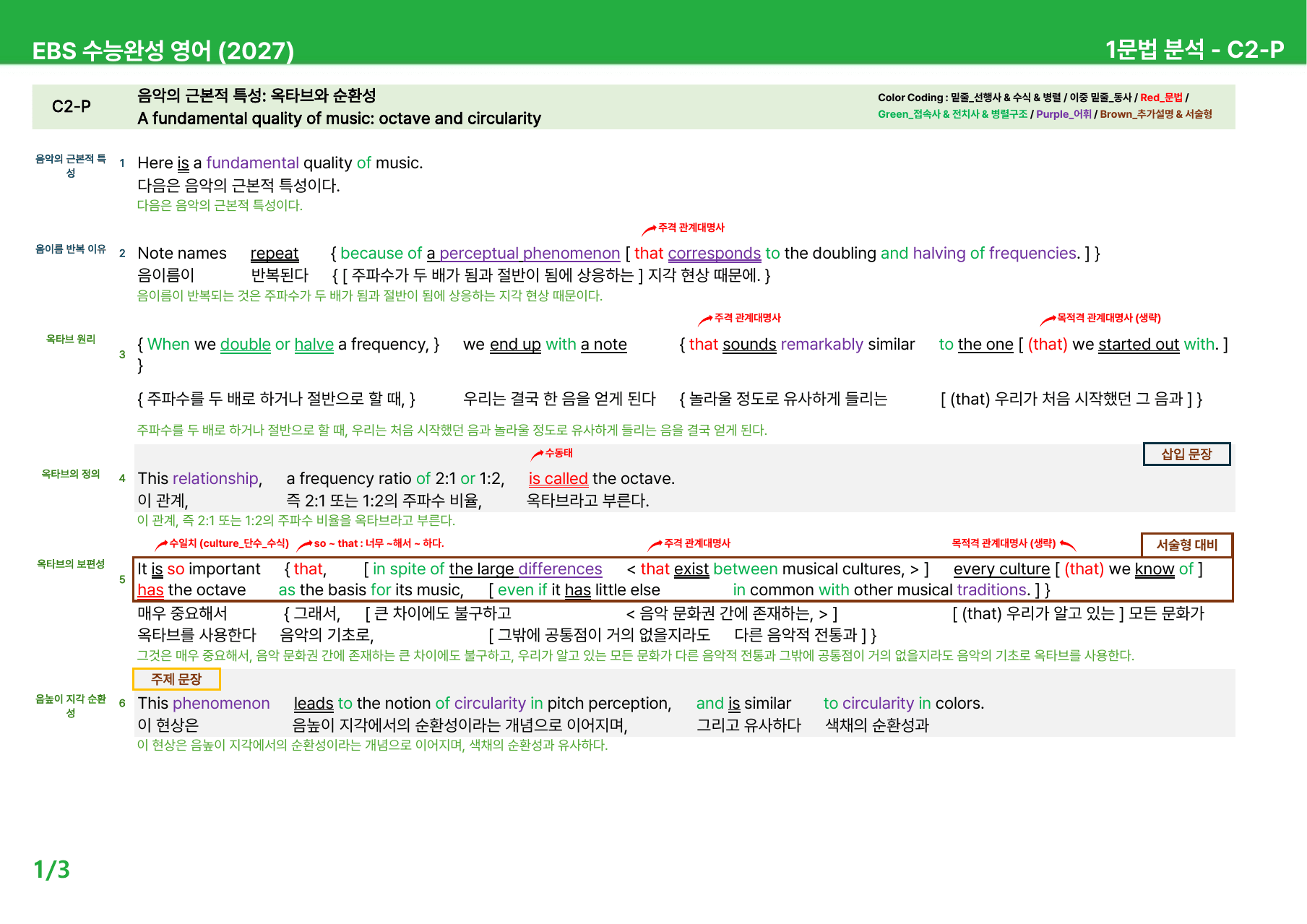1307x924 pixels.
Task: Click the 1문법 분석 - C2-P header text
Action: click(1194, 49)
